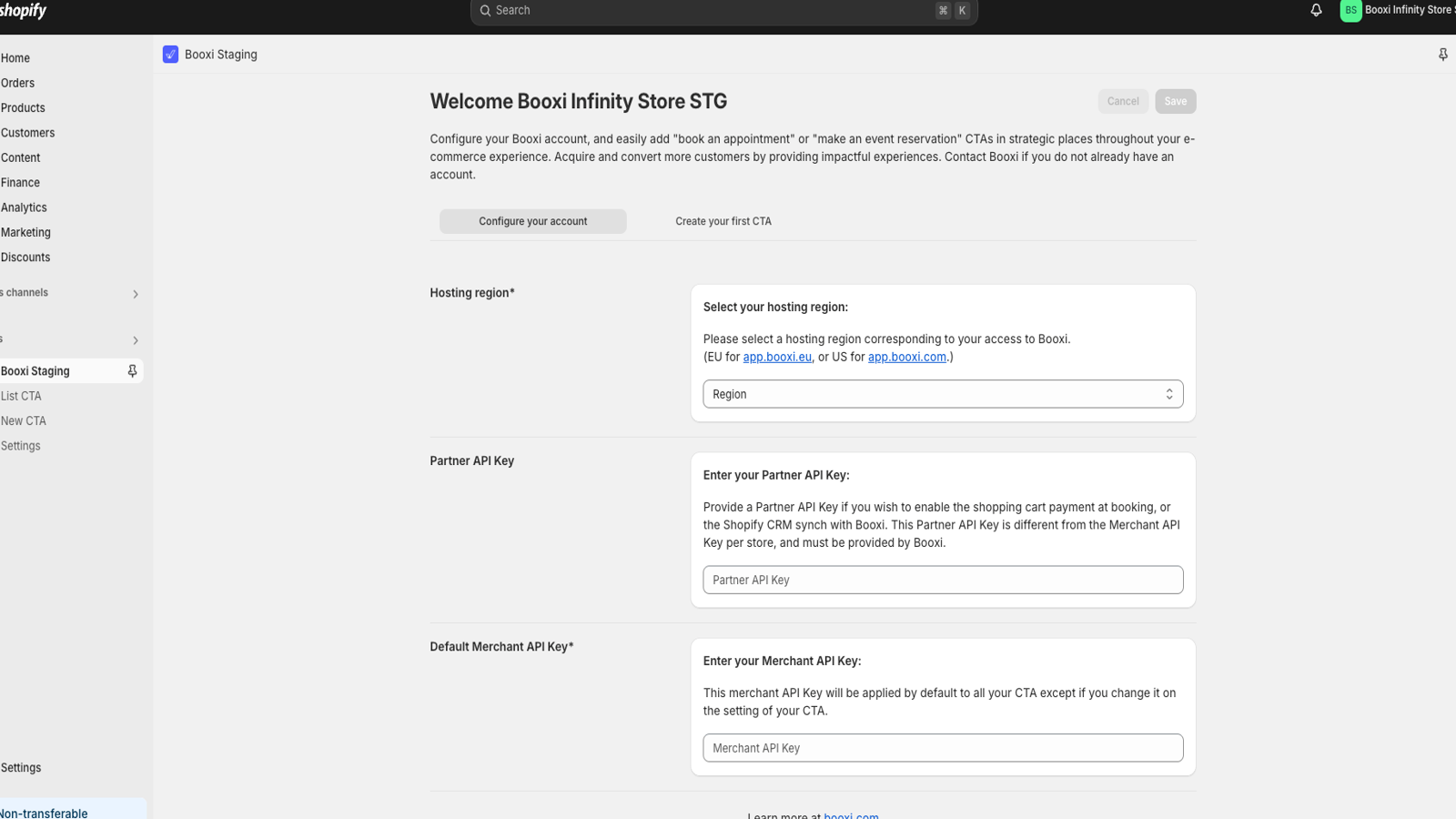Open notifications via the bell icon

pyautogui.click(x=1315, y=10)
